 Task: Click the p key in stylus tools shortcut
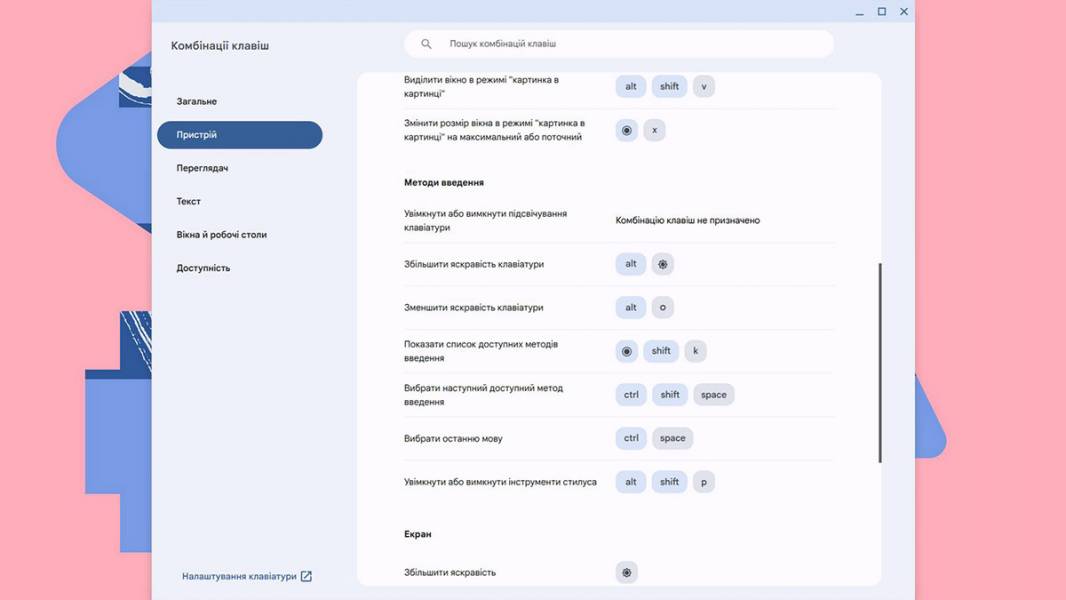tap(704, 482)
